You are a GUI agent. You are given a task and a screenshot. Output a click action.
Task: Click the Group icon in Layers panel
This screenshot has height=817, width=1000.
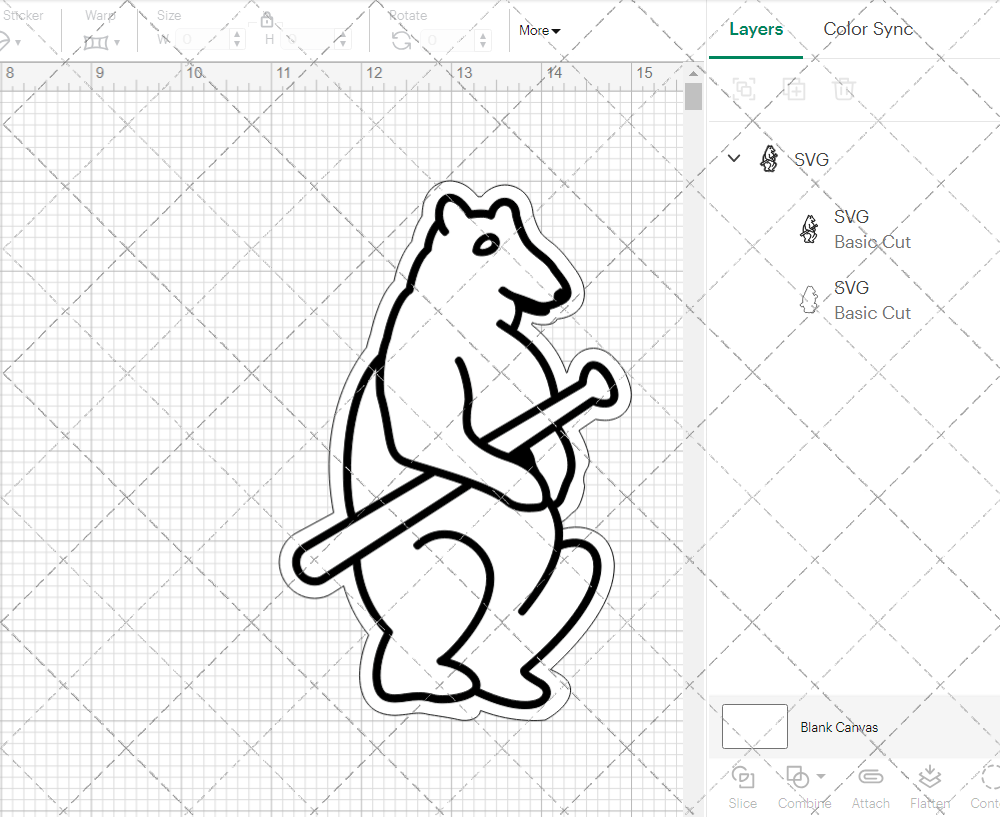pos(744,89)
